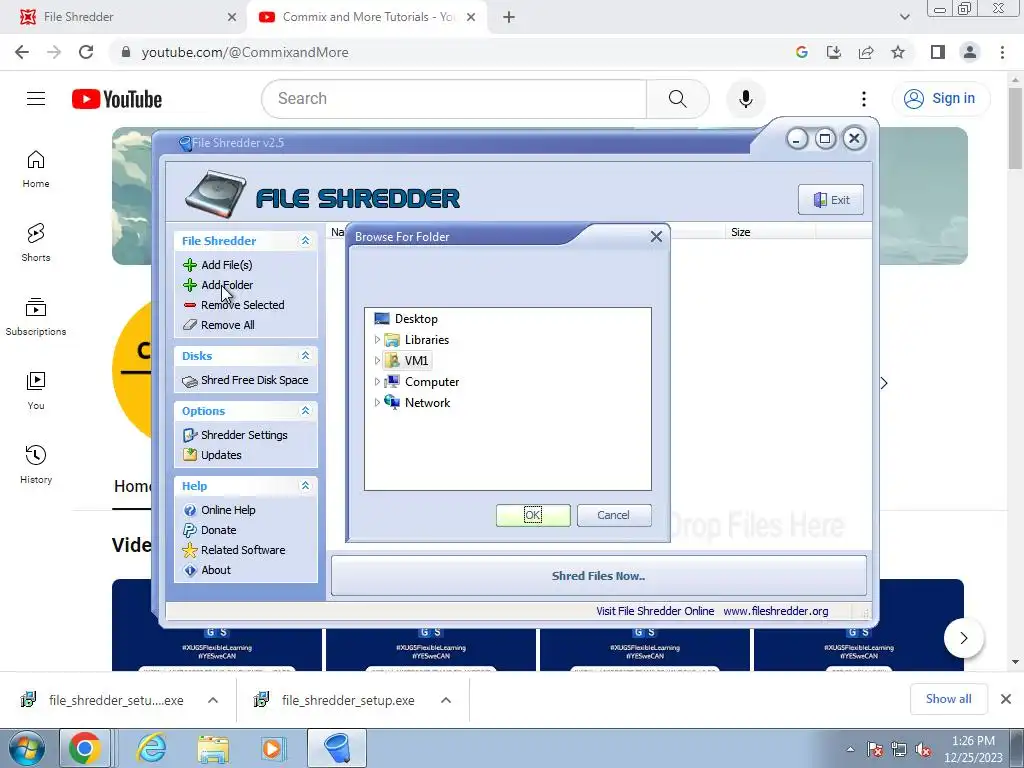Image resolution: width=1024 pixels, height=768 pixels.
Task: Open the YouTube hamburger guide menu
Action: coord(36,99)
